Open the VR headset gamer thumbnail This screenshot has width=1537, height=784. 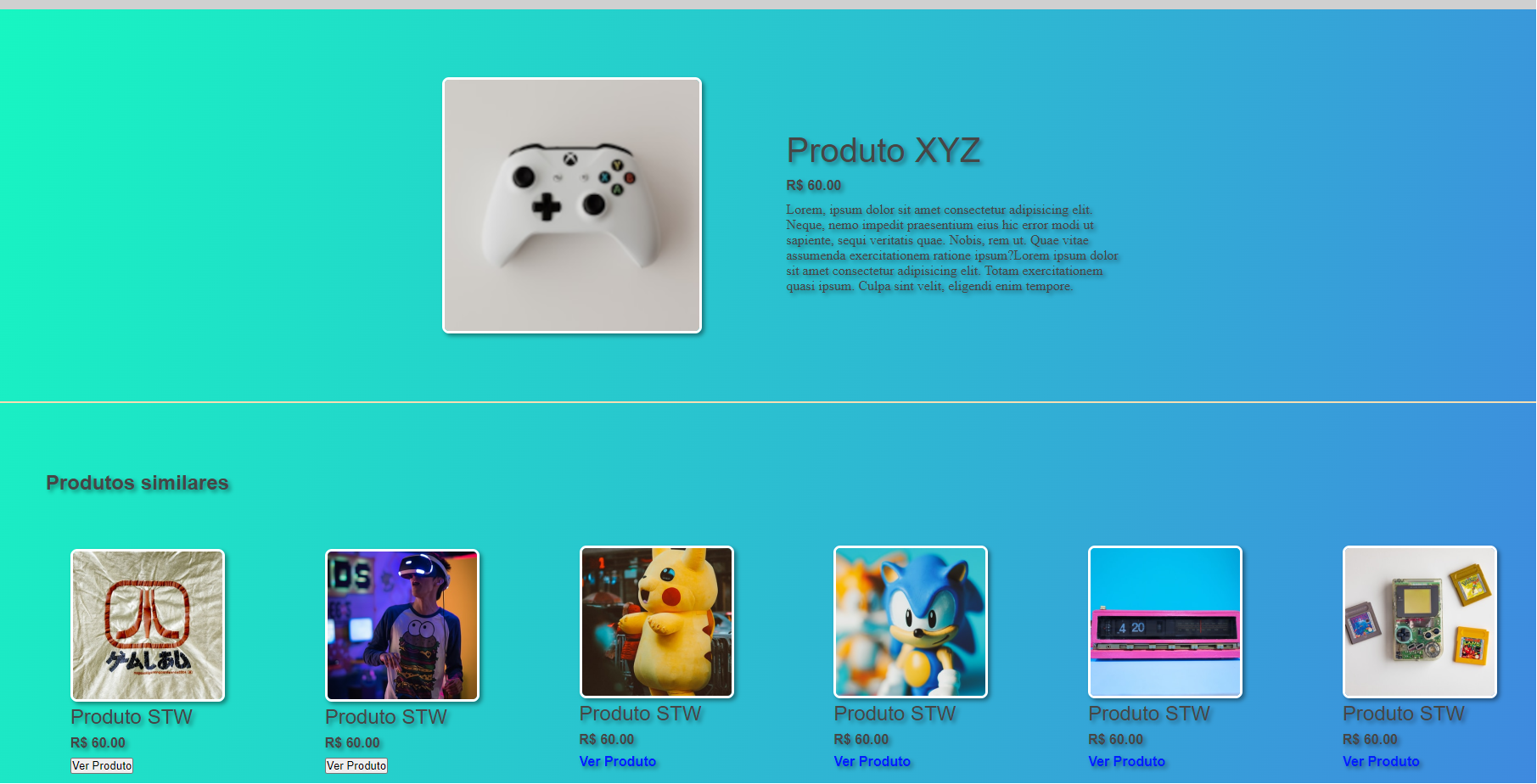[402, 625]
